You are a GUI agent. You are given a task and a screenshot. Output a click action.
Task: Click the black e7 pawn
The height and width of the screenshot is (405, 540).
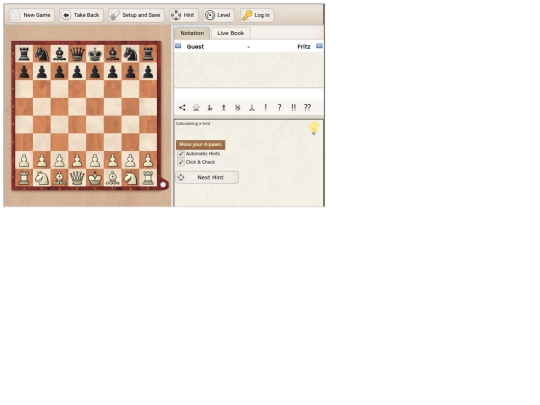pos(95,72)
